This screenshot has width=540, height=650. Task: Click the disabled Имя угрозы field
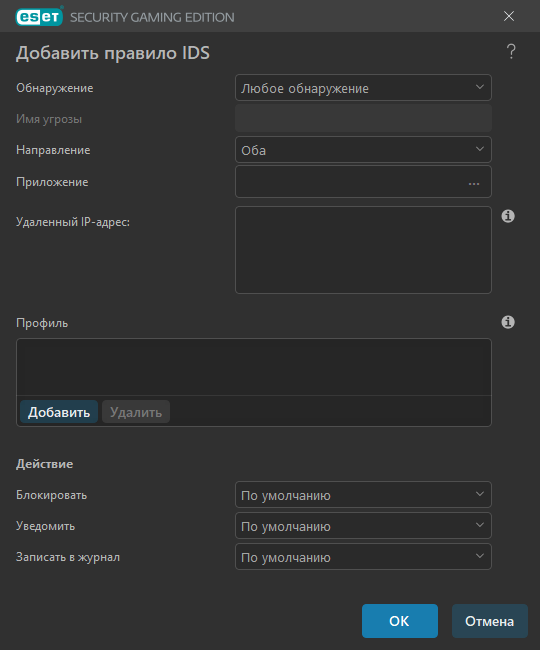[363, 119]
